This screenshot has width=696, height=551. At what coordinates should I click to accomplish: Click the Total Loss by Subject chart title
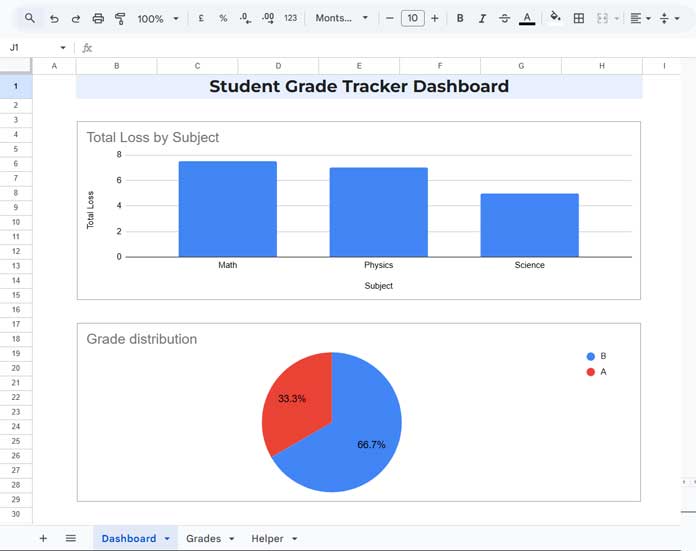tap(153, 137)
